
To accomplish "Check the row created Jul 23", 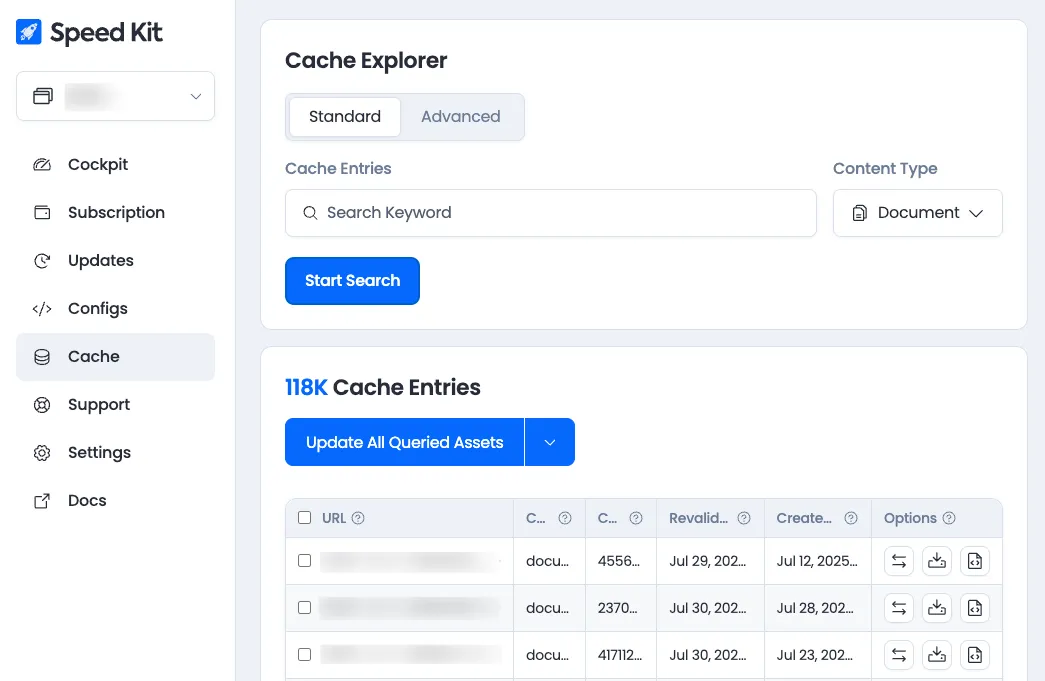I will pyautogui.click(x=305, y=654).
